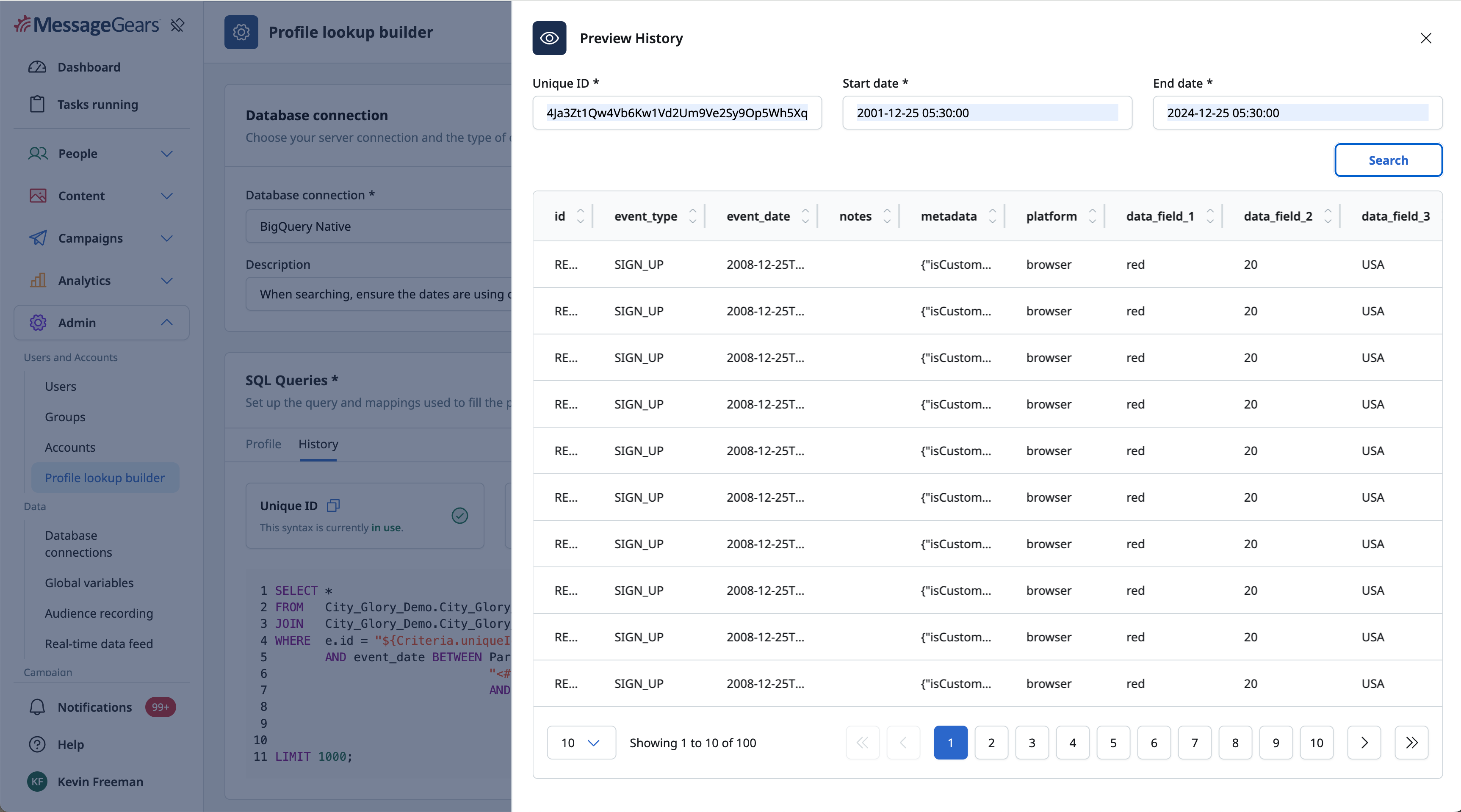Open Audience recording page
This screenshot has width=1461, height=812.
coord(99,613)
